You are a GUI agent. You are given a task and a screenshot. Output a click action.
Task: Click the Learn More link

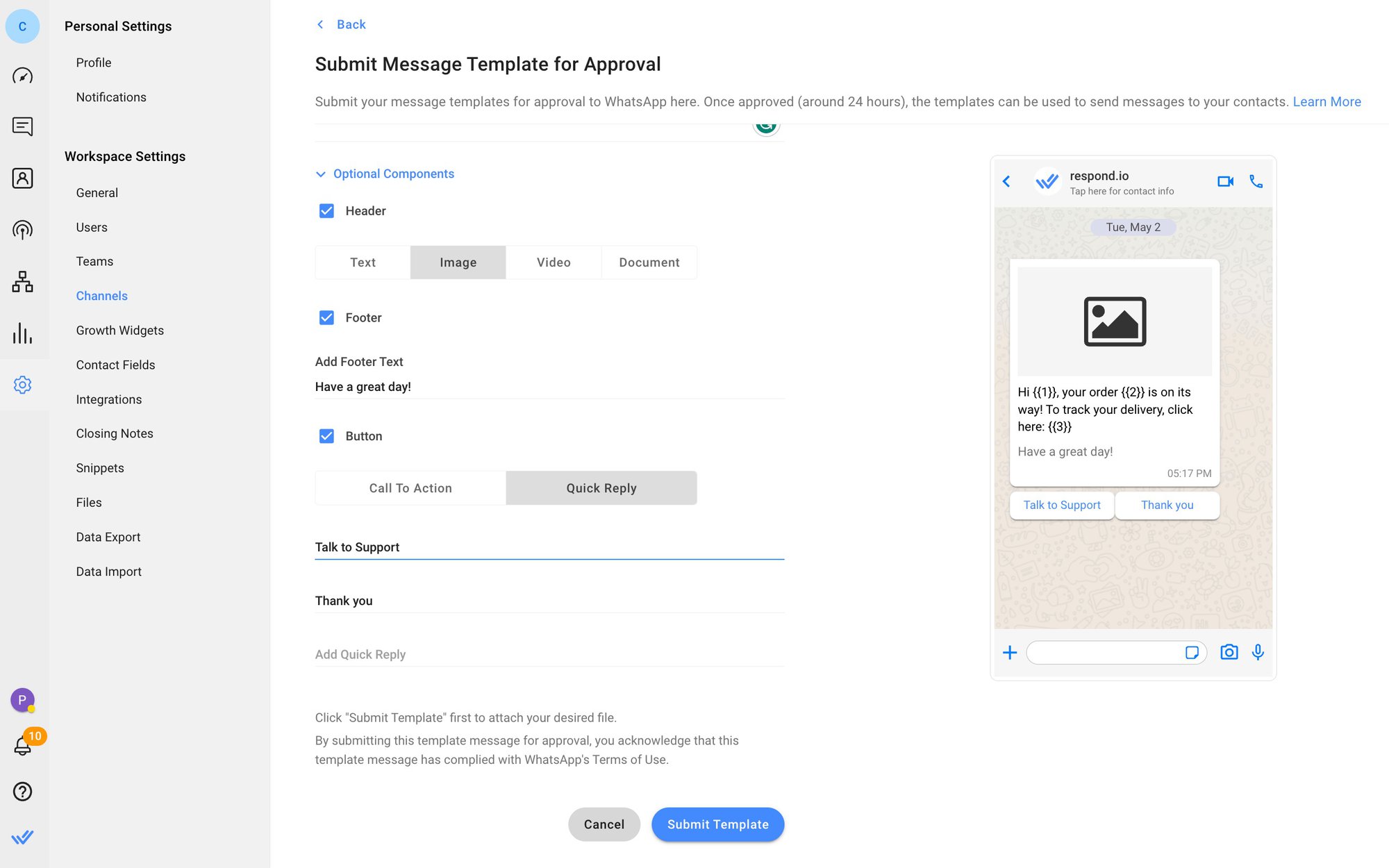click(1327, 101)
